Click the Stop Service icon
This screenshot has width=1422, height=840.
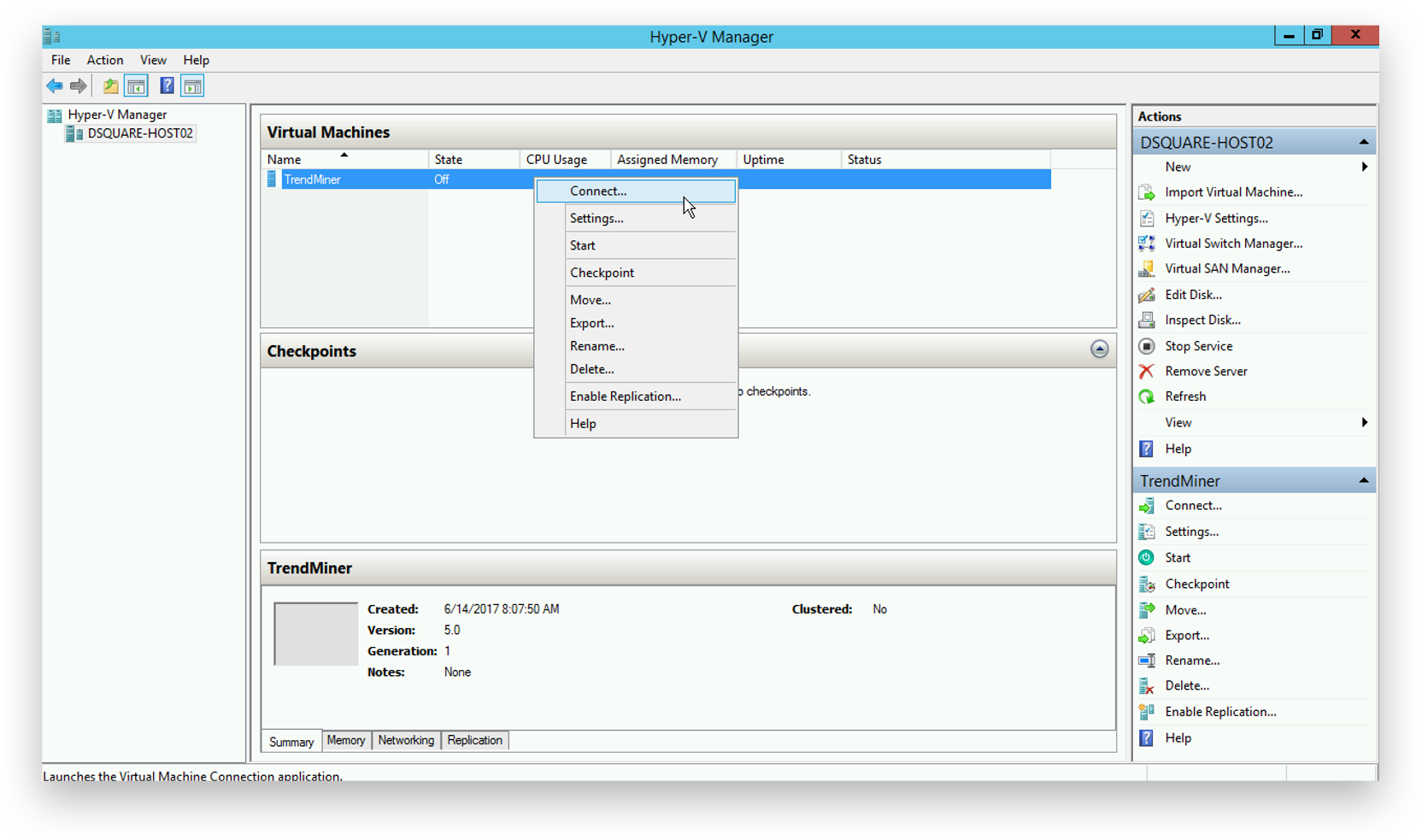[x=1147, y=346]
